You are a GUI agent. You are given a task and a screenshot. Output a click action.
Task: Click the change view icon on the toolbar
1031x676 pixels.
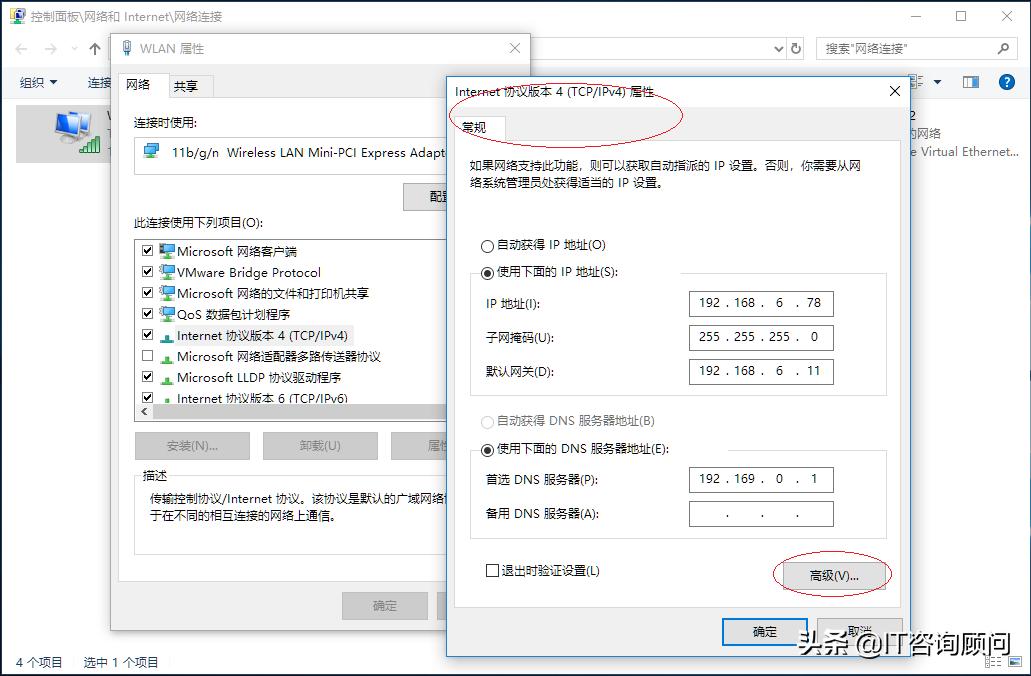click(x=914, y=80)
